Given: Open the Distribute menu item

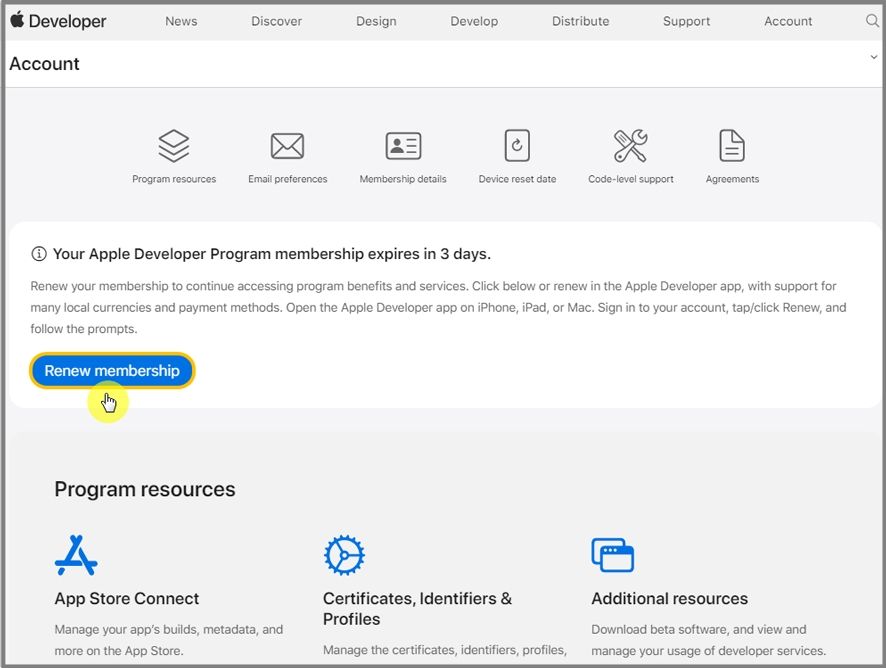Looking at the screenshot, I should [x=580, y=21].
